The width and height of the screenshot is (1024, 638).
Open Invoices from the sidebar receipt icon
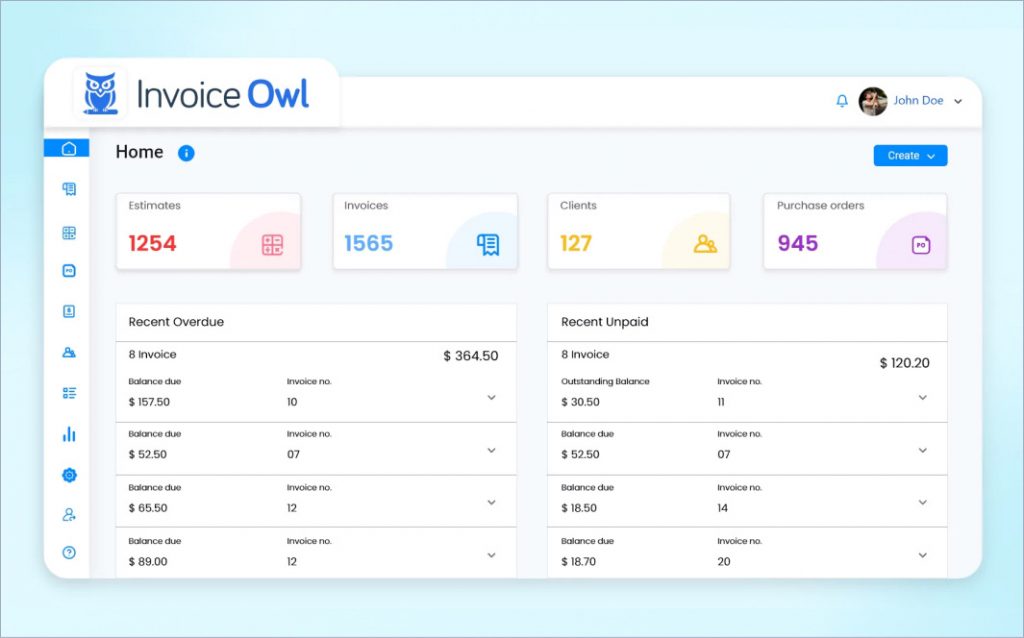click(x=69, y=189)
